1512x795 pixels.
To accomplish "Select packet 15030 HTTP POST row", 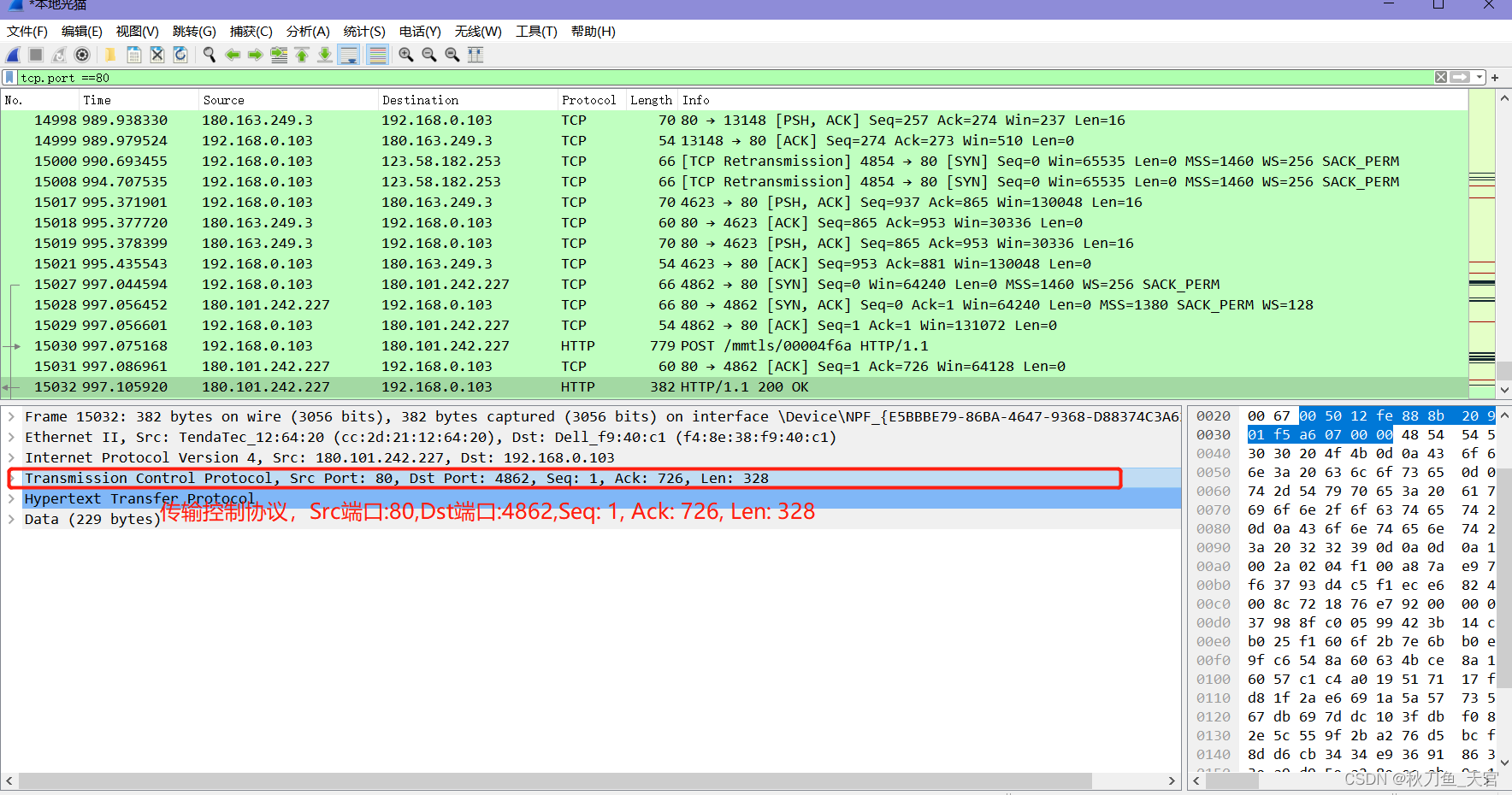I will pos(734,346).
